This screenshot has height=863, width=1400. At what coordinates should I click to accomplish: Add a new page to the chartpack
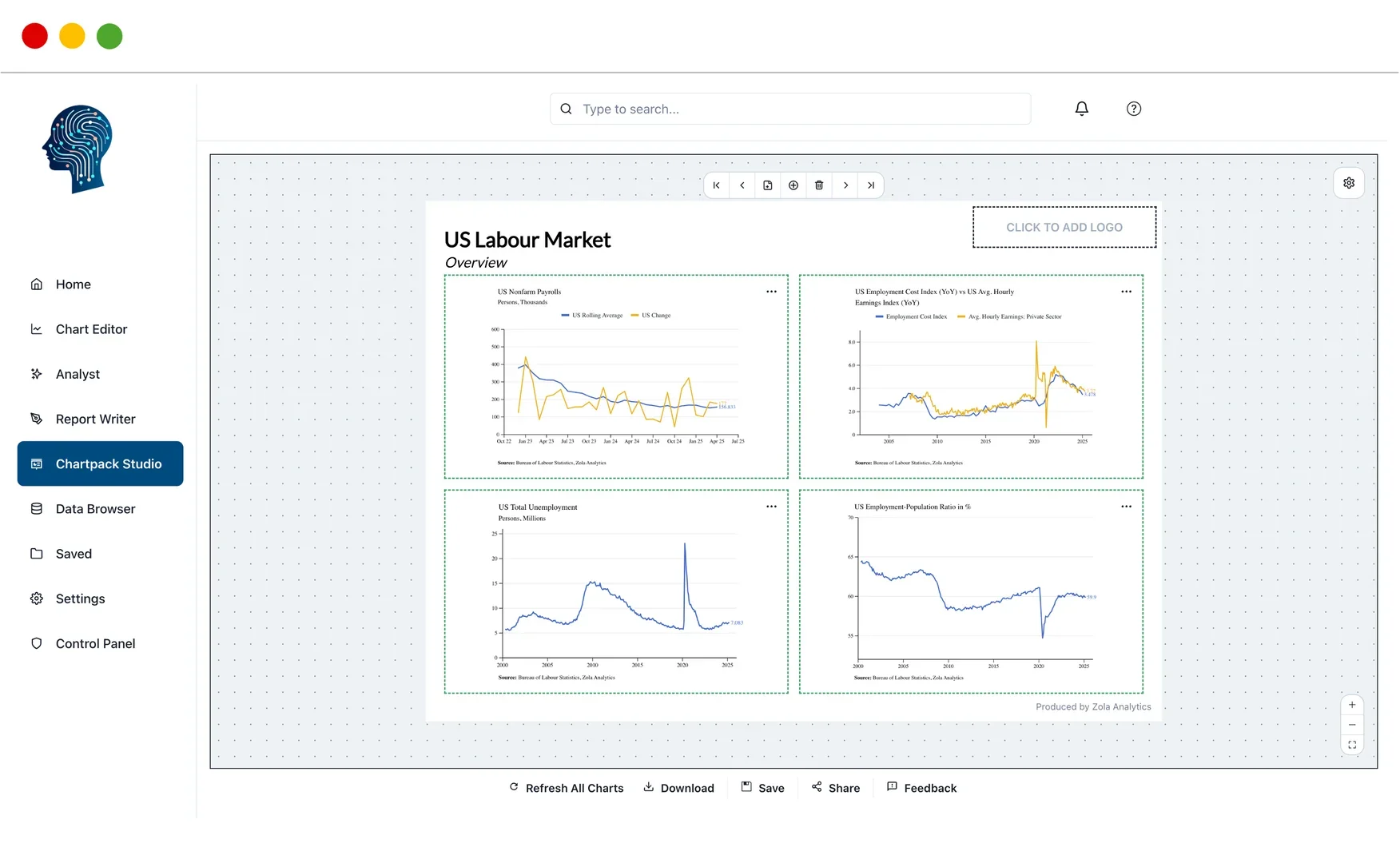coord(768,185)
